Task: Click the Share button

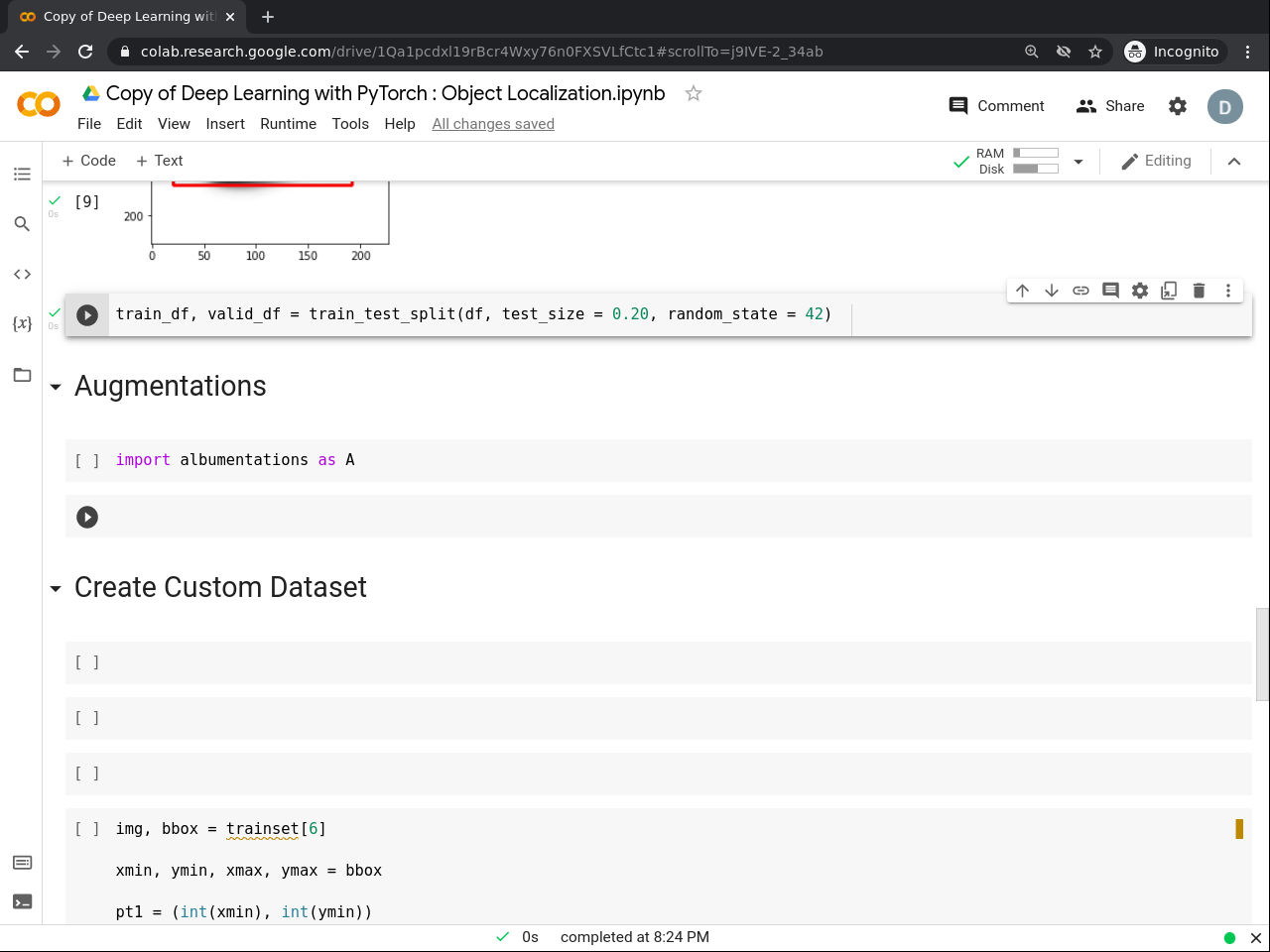Action: click(x=1110, y=106)
